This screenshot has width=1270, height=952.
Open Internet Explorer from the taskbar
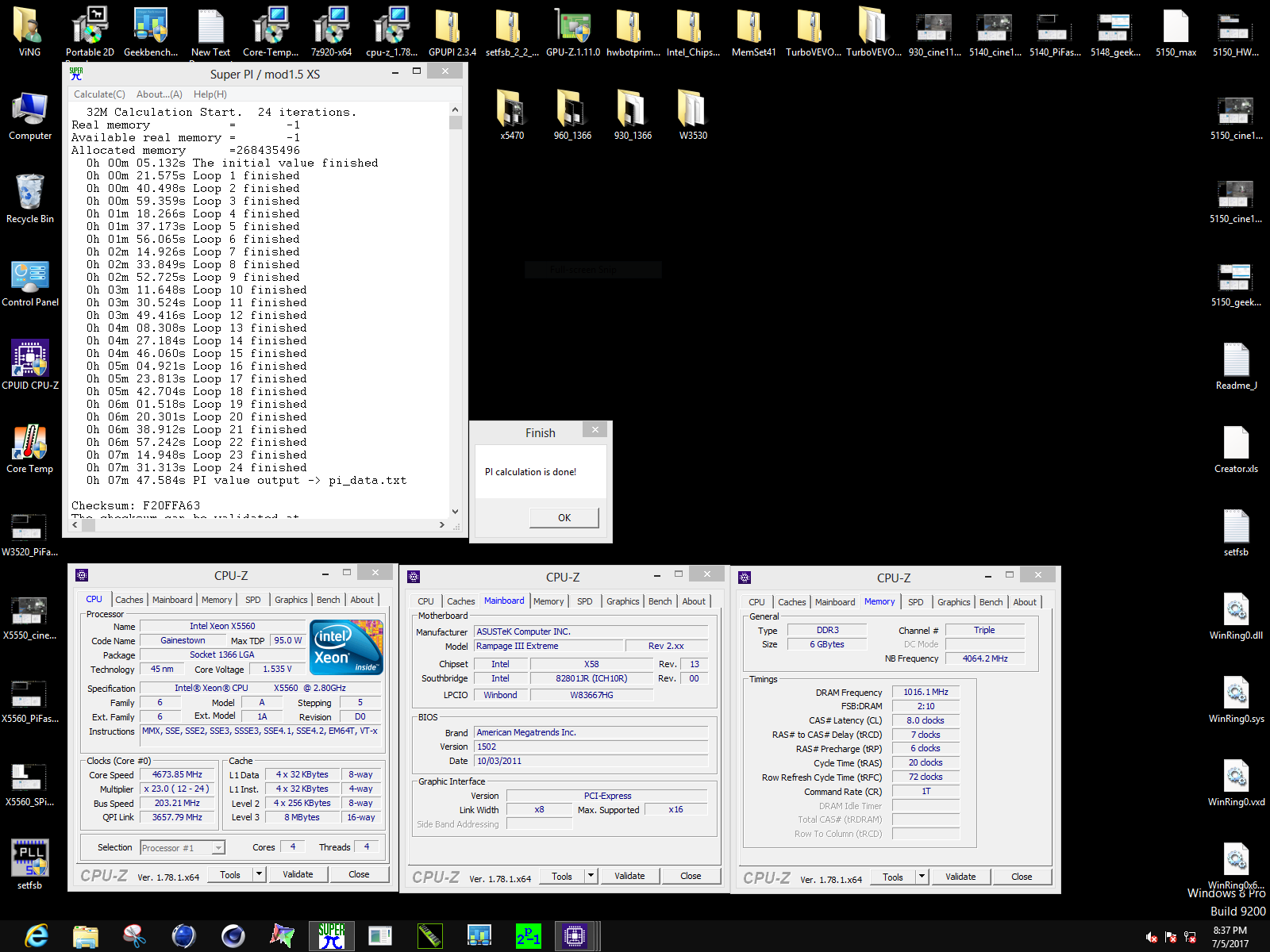[x=37, y=936]
